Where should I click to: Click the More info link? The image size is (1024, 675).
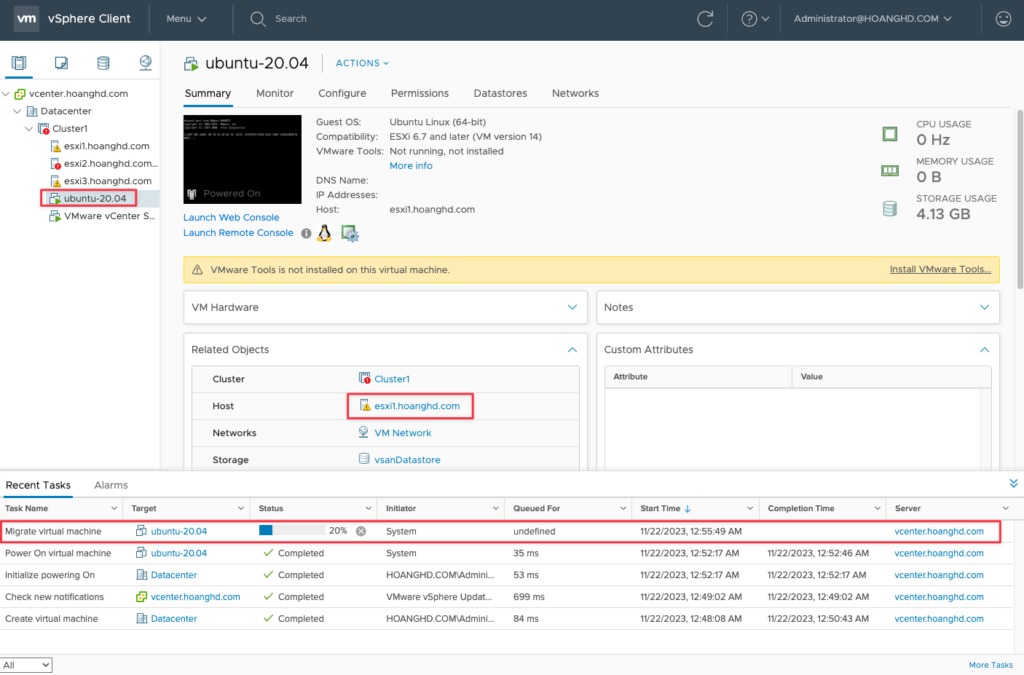(411, 166)
